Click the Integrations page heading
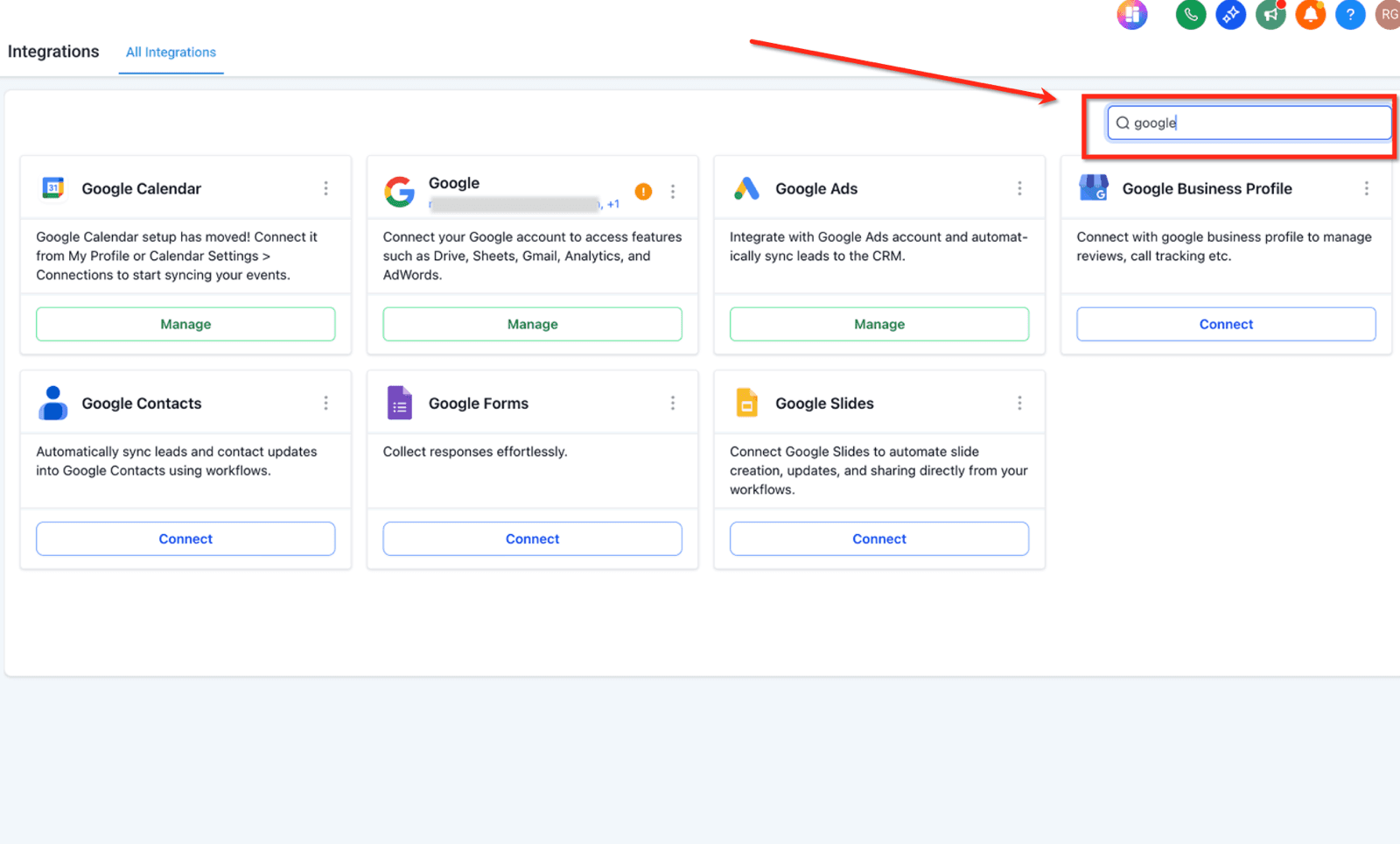 pyautogui.click(x=53, y=52)
